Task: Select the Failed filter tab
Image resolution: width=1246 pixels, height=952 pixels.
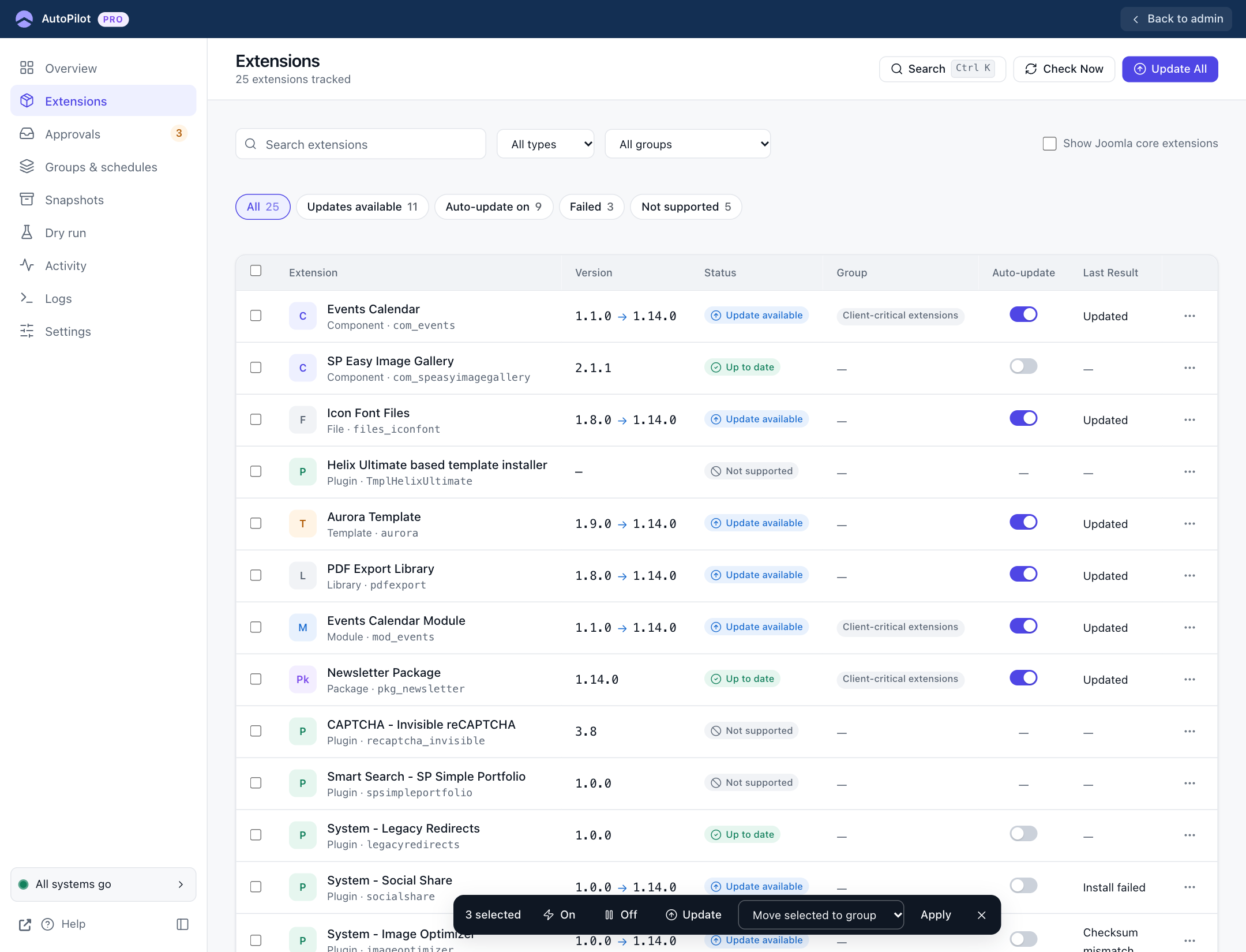Action: tap(591, 207)
